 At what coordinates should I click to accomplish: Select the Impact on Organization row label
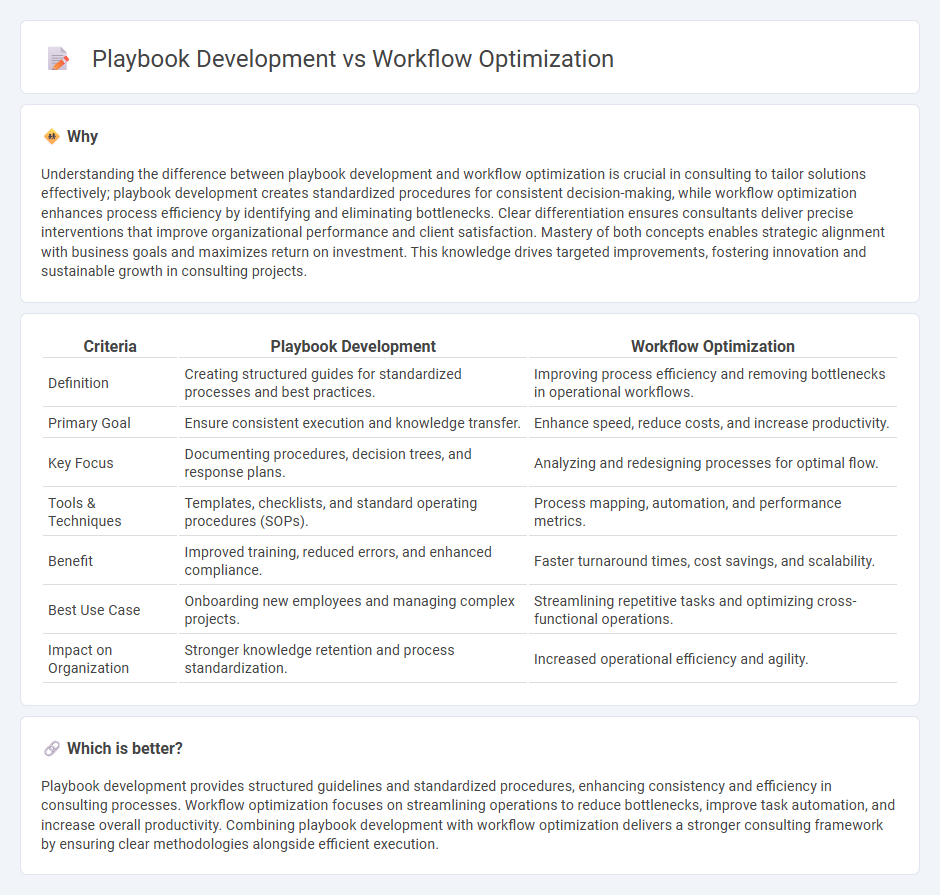89,659
